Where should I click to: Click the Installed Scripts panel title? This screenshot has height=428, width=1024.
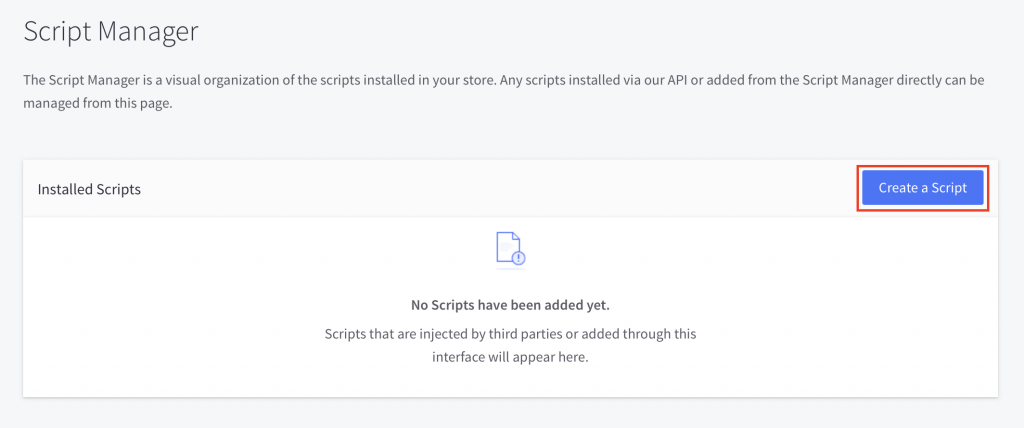click(89, 189)
